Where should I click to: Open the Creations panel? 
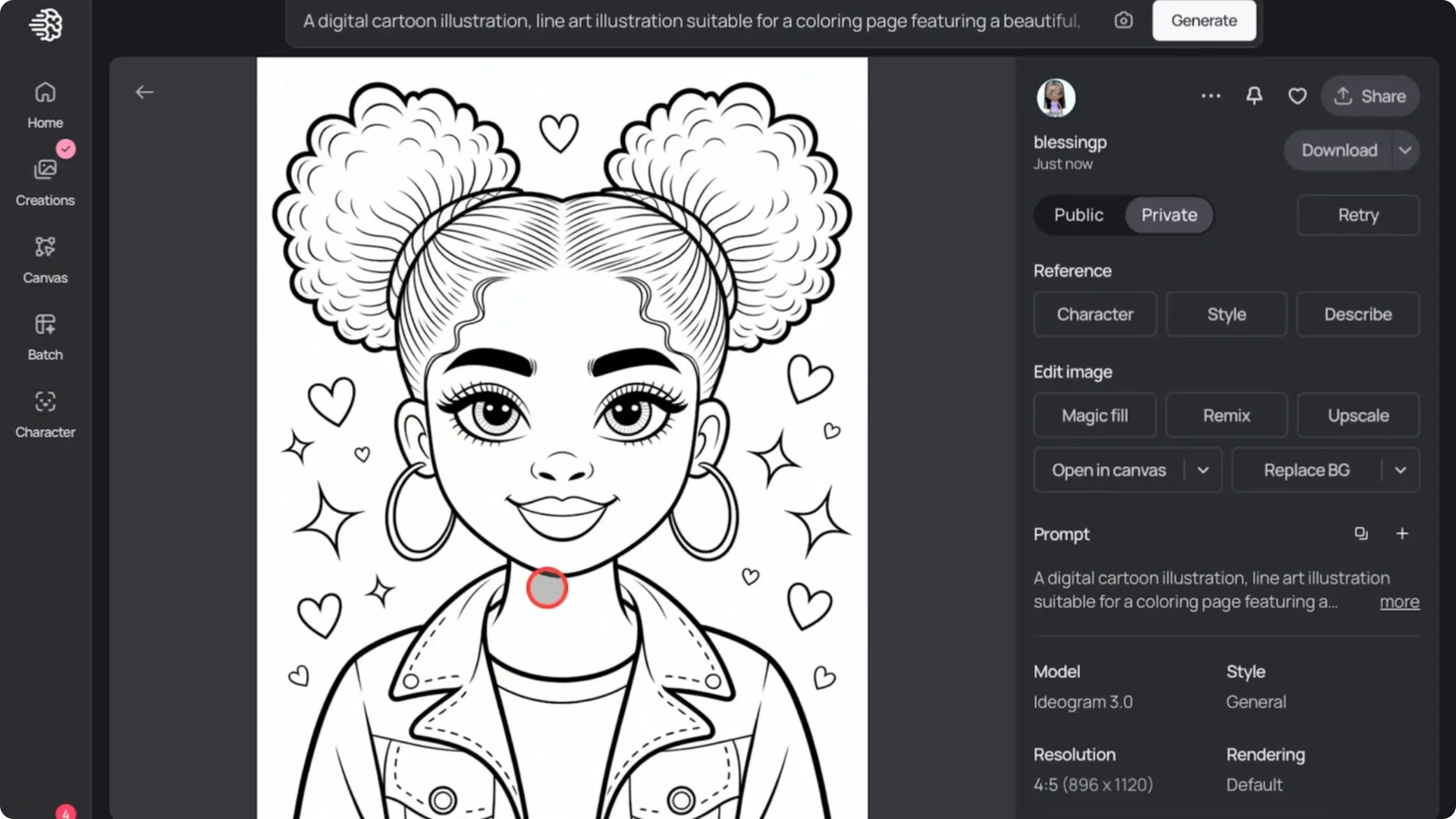[x=45, y=180]
